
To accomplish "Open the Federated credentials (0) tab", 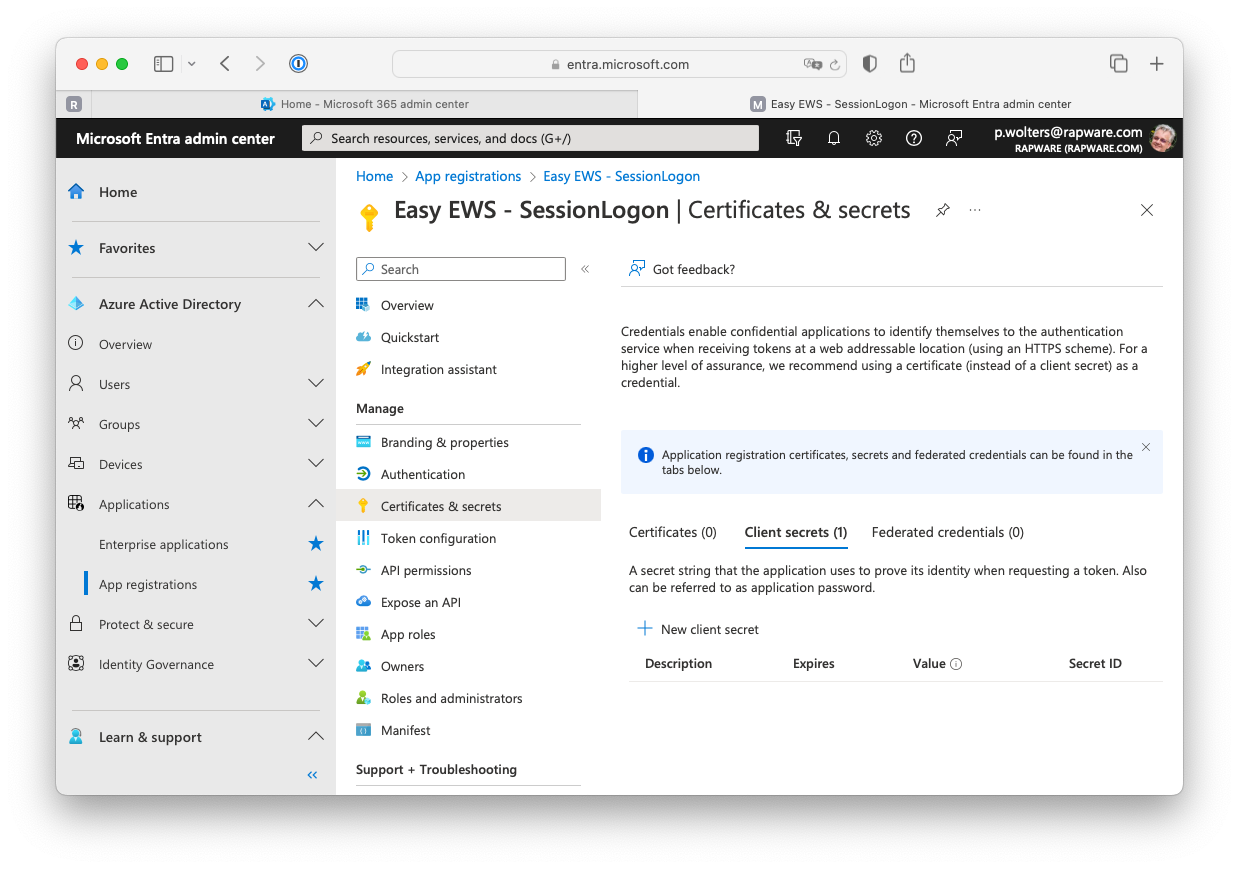I will [948, 532].
